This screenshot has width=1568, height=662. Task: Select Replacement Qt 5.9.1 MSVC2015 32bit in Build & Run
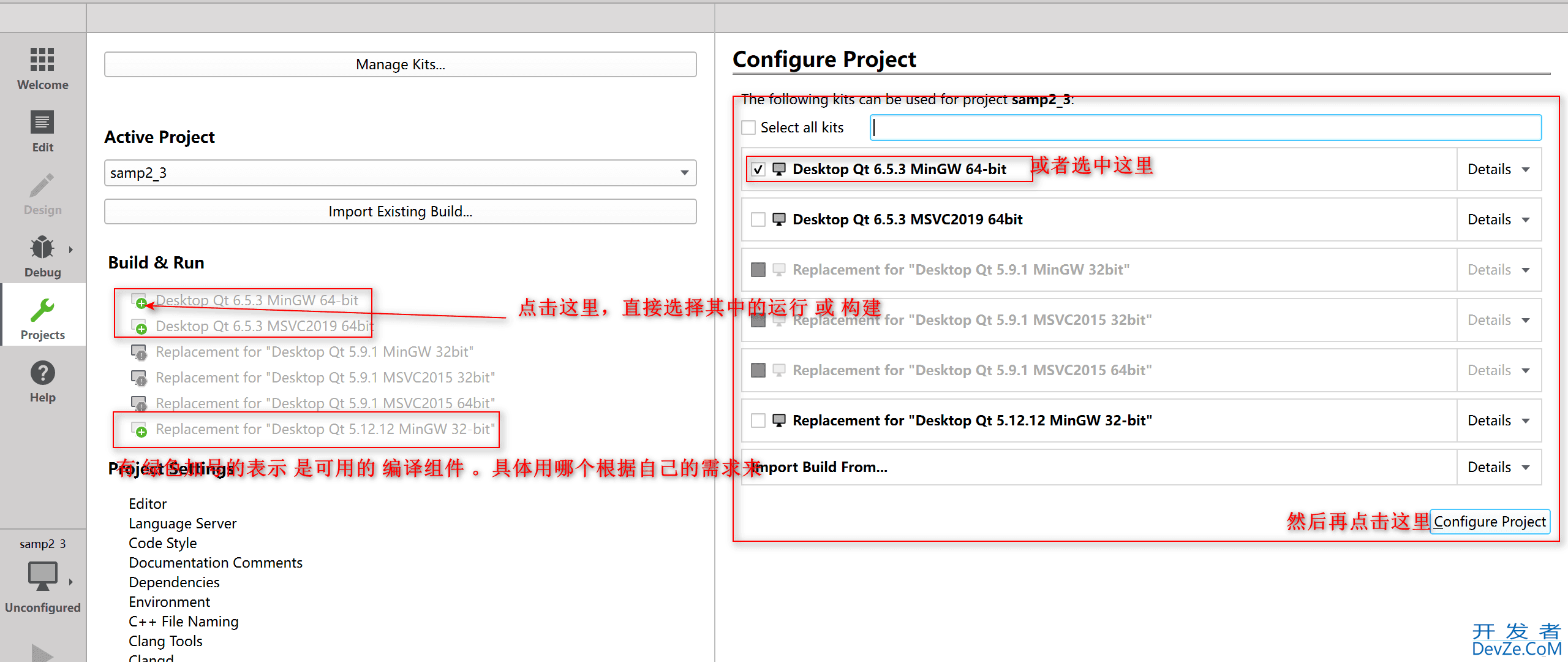(325, 378)
